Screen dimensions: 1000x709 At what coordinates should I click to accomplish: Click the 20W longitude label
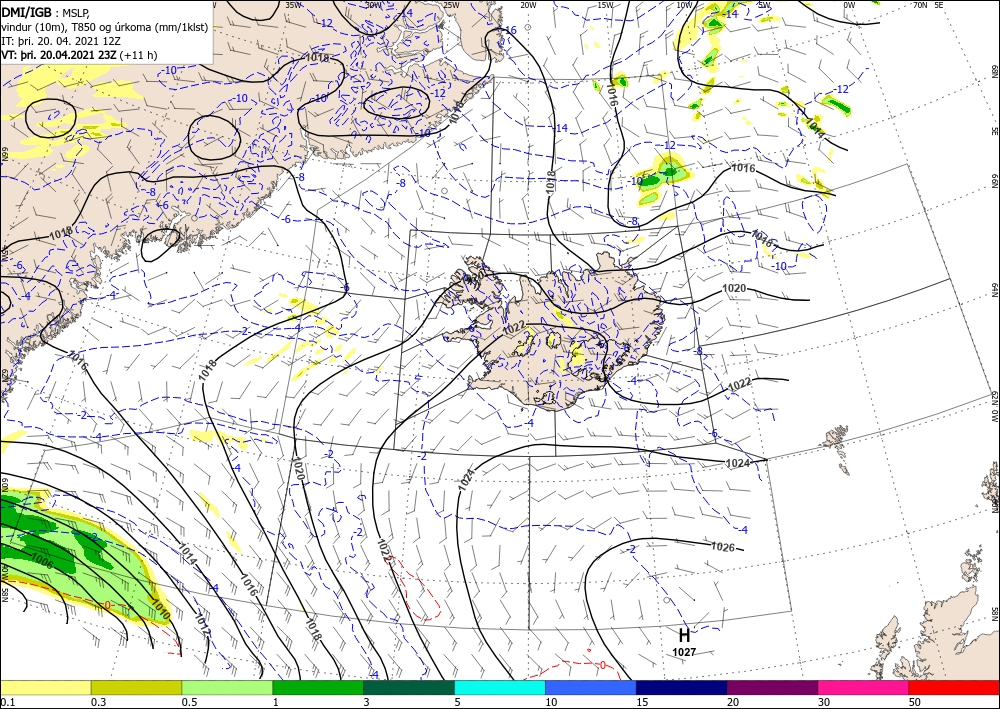[x=527, y=5]
